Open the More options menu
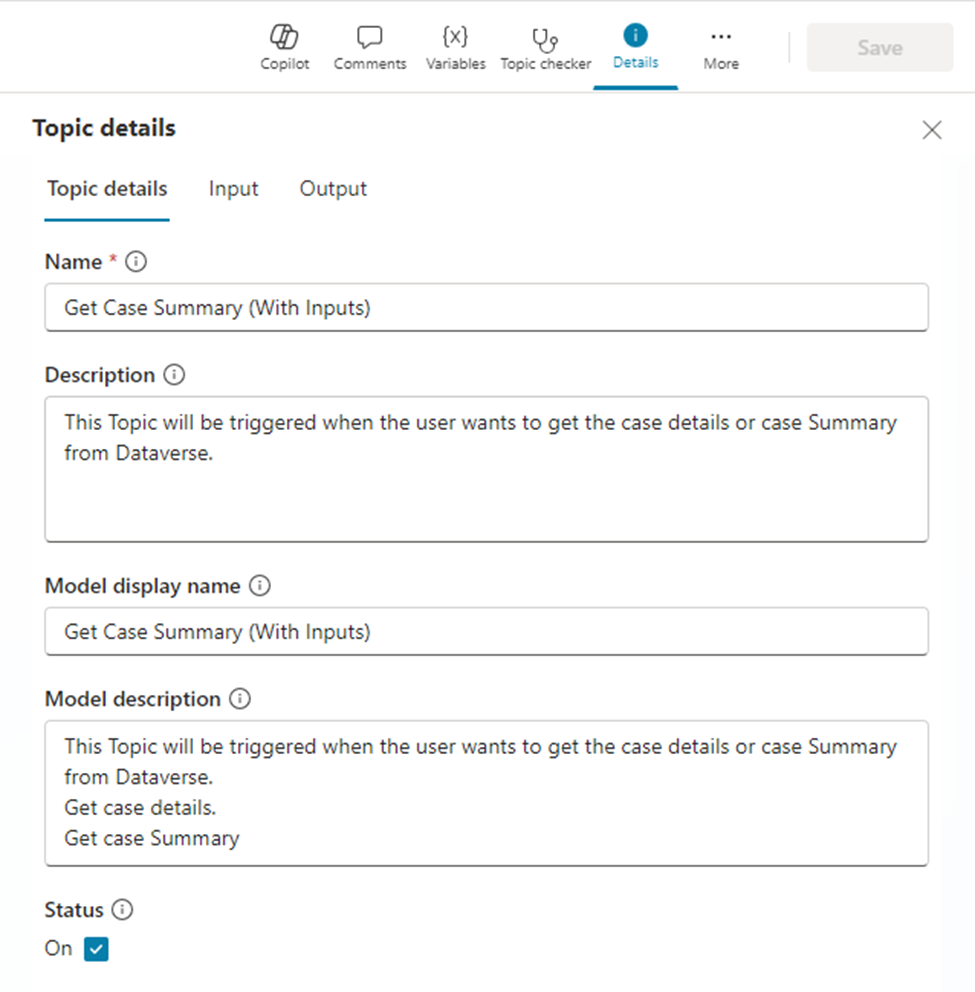Image resolution: width=975 pixels, height=992 pixels. click(x=720, y=48)
